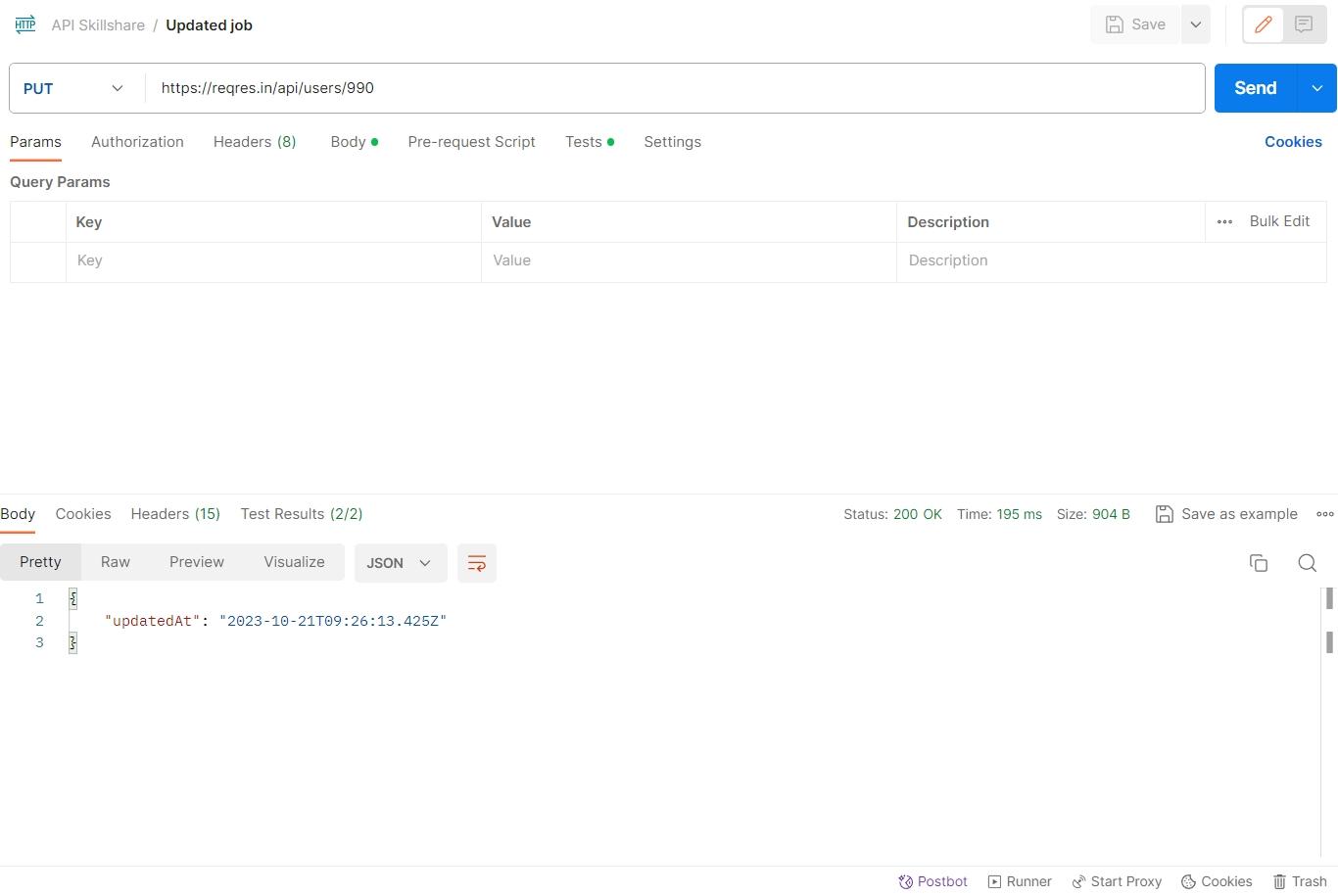Click the "updatedAt" JSON key
Screen dimensions: 1338x896
point(153,621)
